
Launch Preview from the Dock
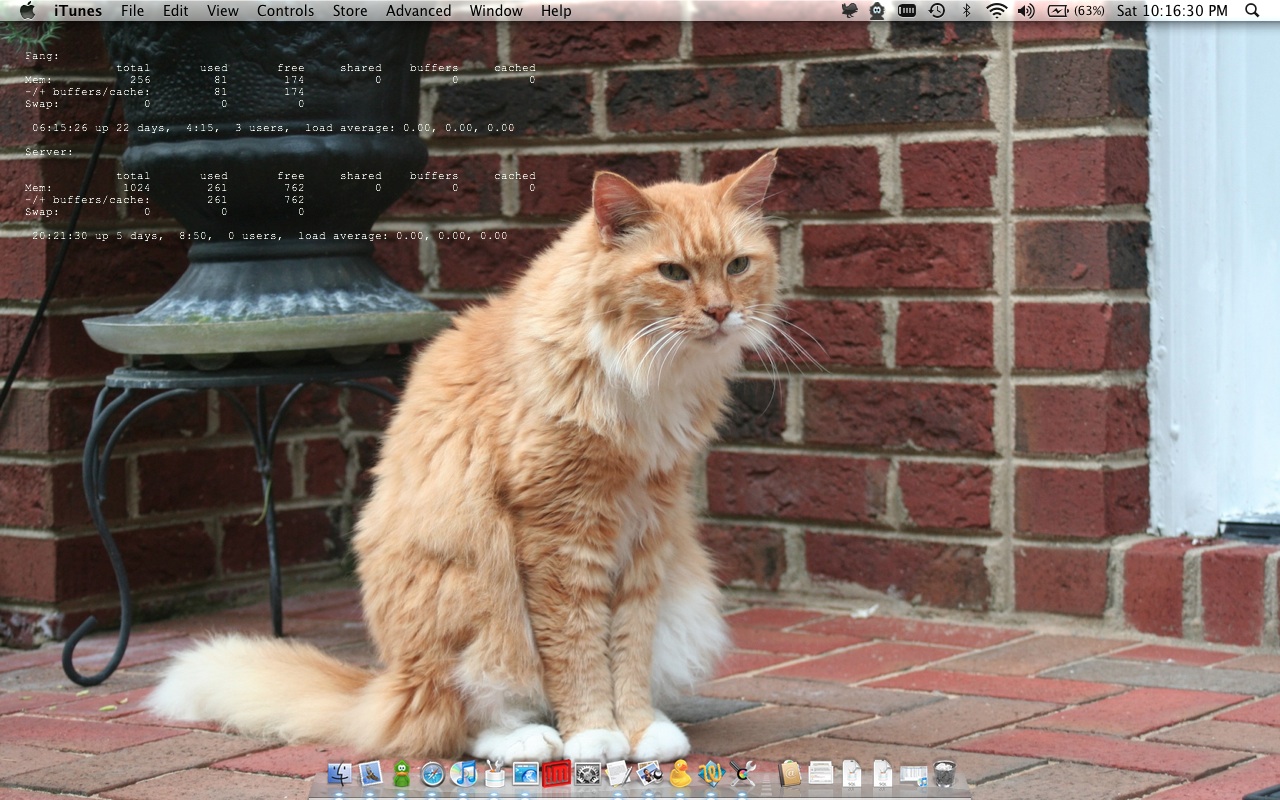coord(649,772)
